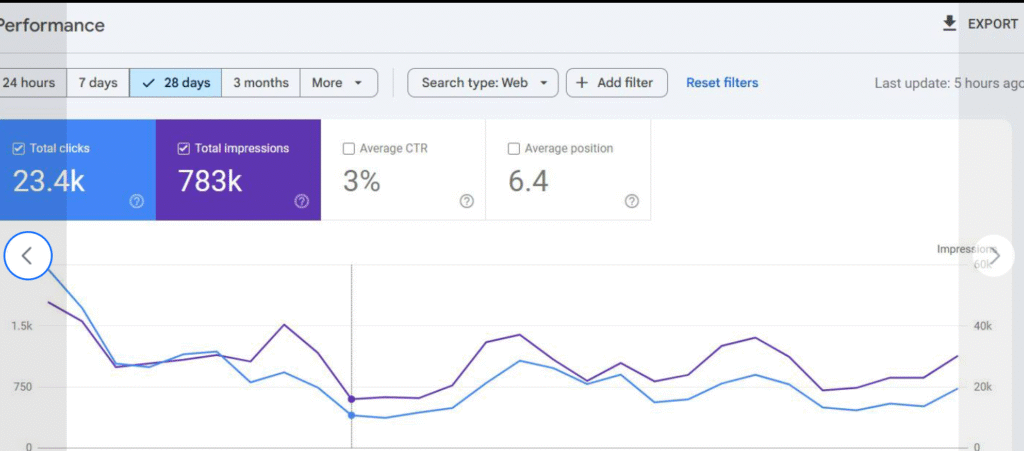Uncheck the Total clicks checkbox

pos(18,149)
